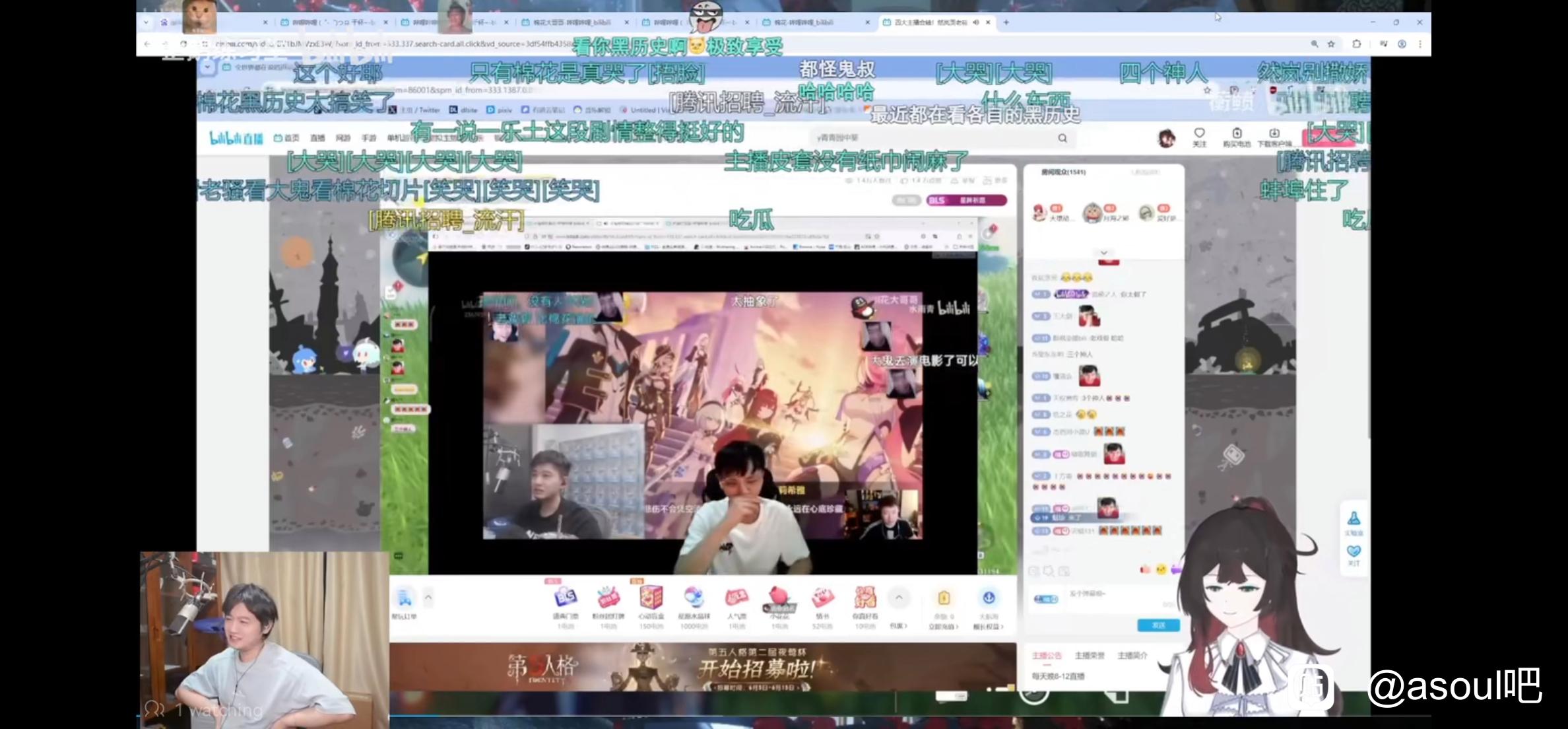Screen dimensions: 1568x729
Task: Click the search magnifier icon in Bilibili search box
Action: coord(1062,138)
